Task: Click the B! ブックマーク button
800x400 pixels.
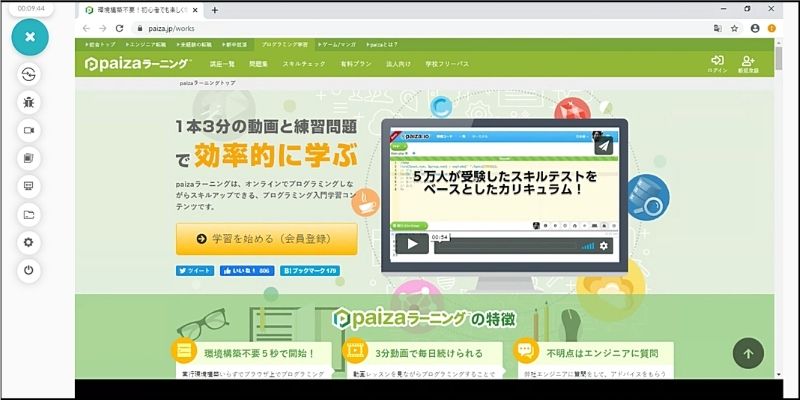Action: click(310, 271)
